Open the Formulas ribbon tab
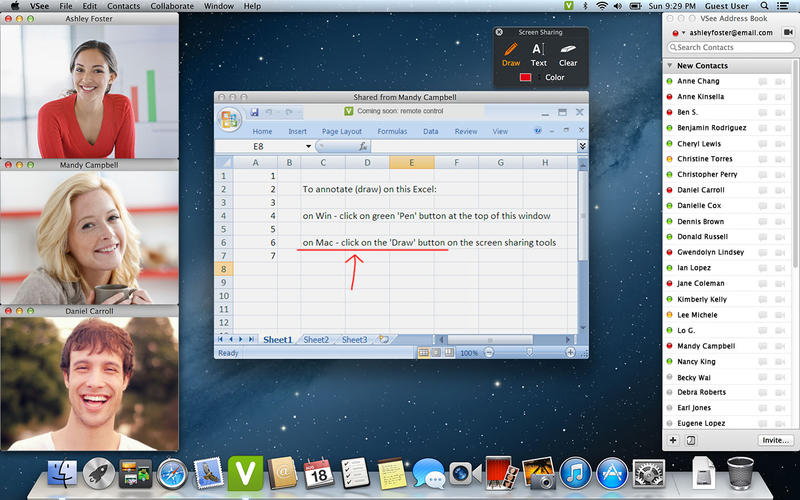 [392, 131]
